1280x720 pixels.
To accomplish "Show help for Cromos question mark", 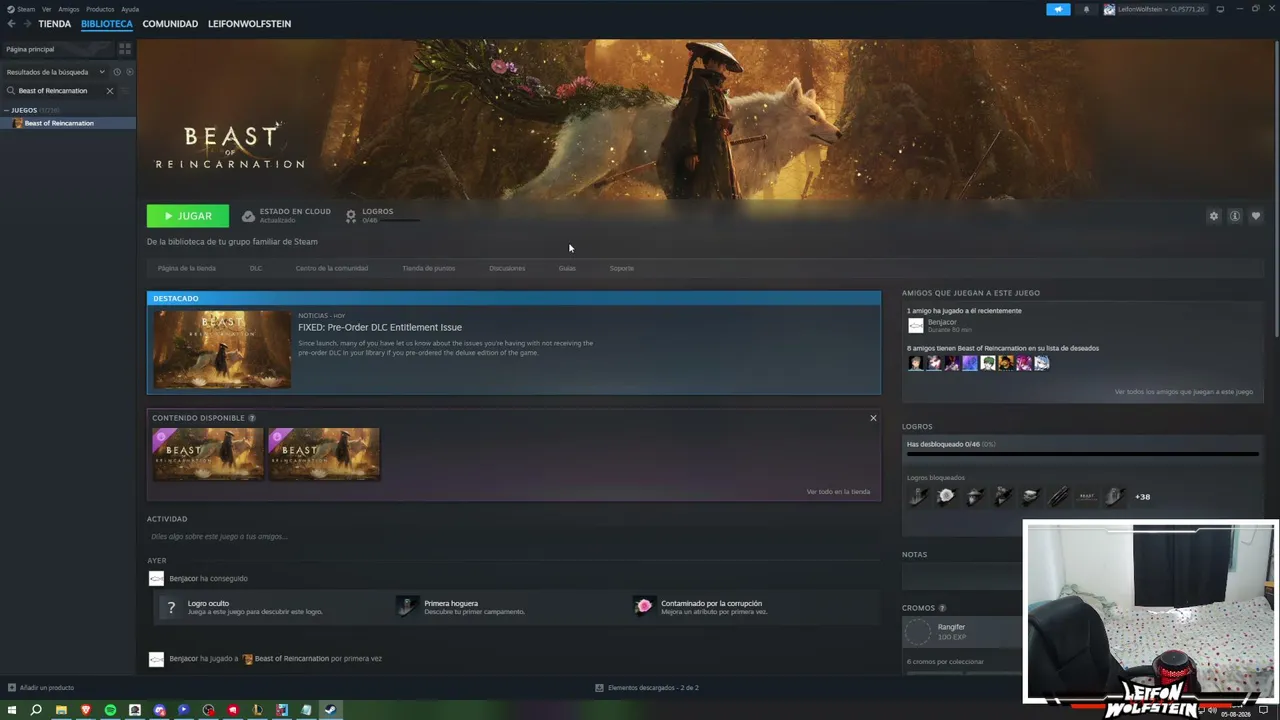I will pyautogui.click(x=942, y=608).
